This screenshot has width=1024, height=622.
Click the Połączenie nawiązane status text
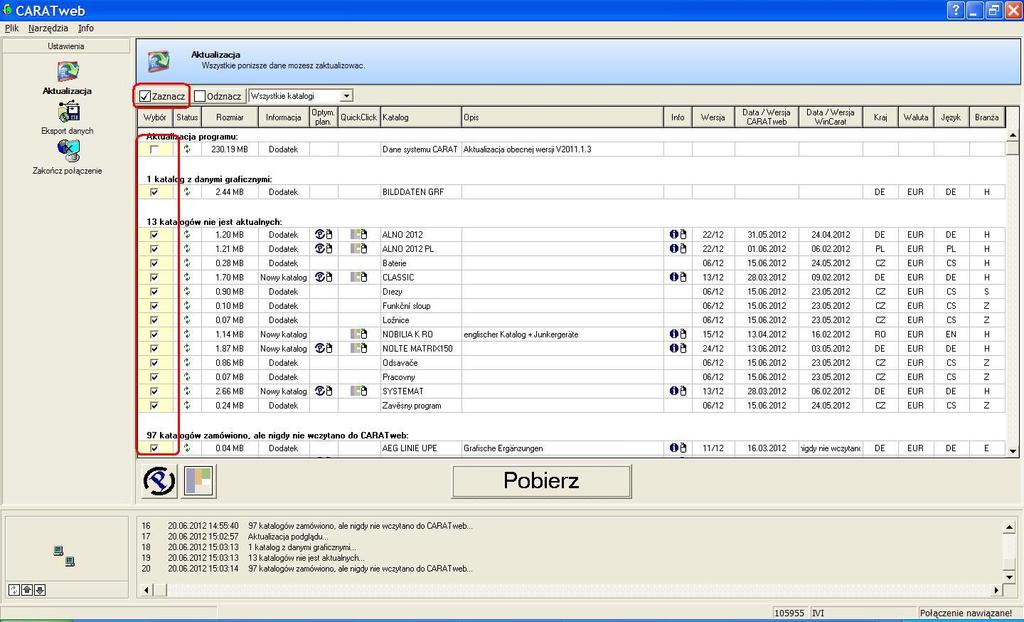tap(967, 613)
